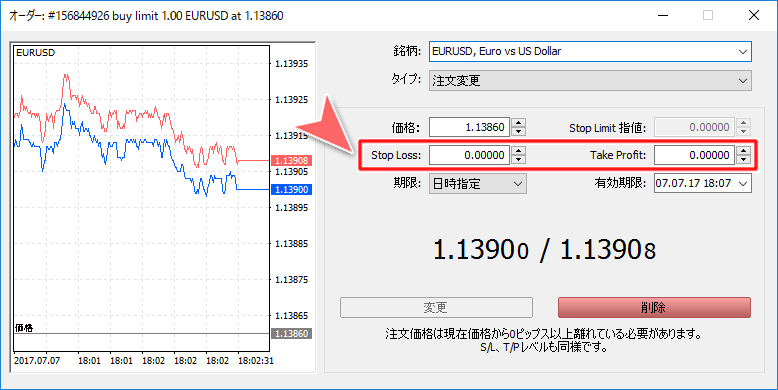778x390 pixels.
Task: Click the 銘柄: label
Action: click(407, 51)
